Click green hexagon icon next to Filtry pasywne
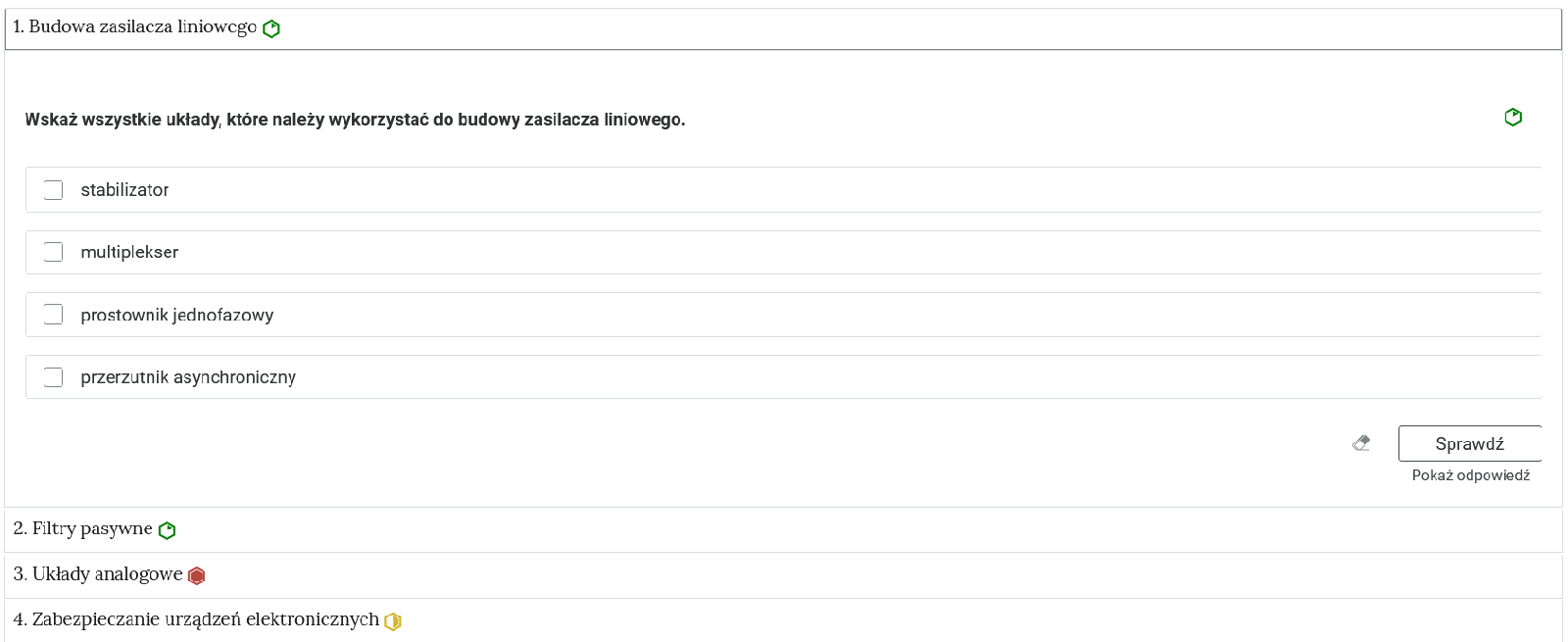The image size is (1568, 642). pyautogui.click(x=167, y=530)
